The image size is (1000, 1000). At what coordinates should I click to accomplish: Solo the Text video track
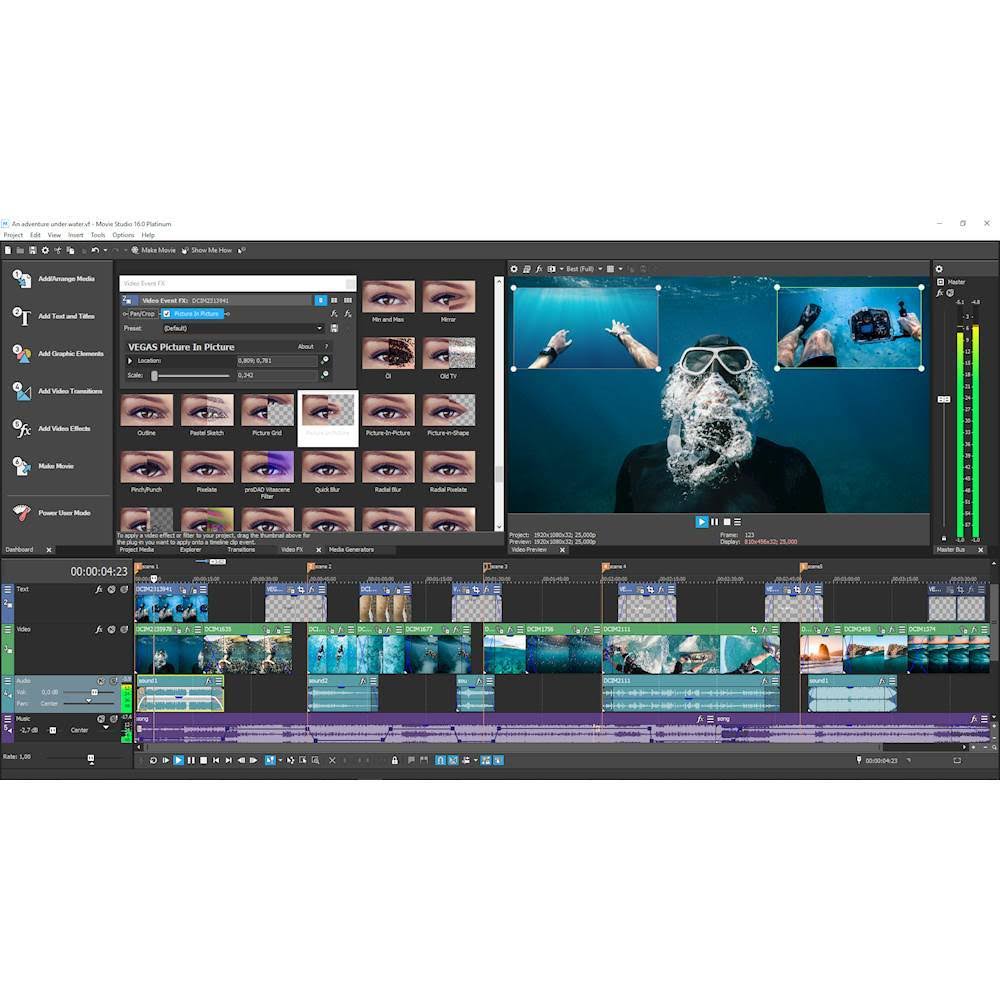coord(124,590)
